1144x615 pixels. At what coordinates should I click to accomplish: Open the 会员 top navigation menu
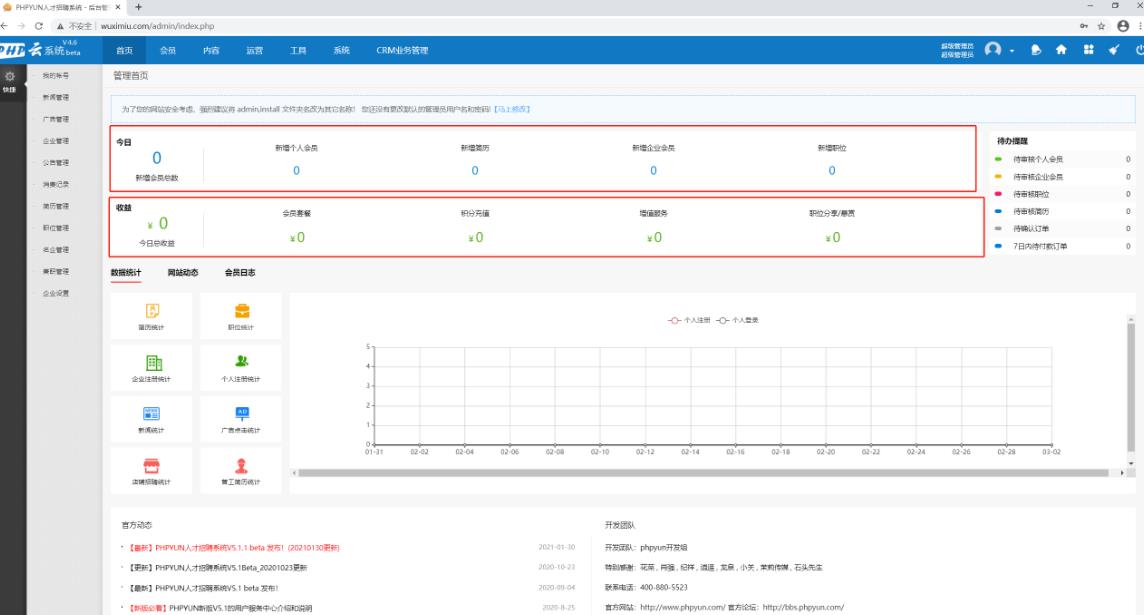pos(168,51)
